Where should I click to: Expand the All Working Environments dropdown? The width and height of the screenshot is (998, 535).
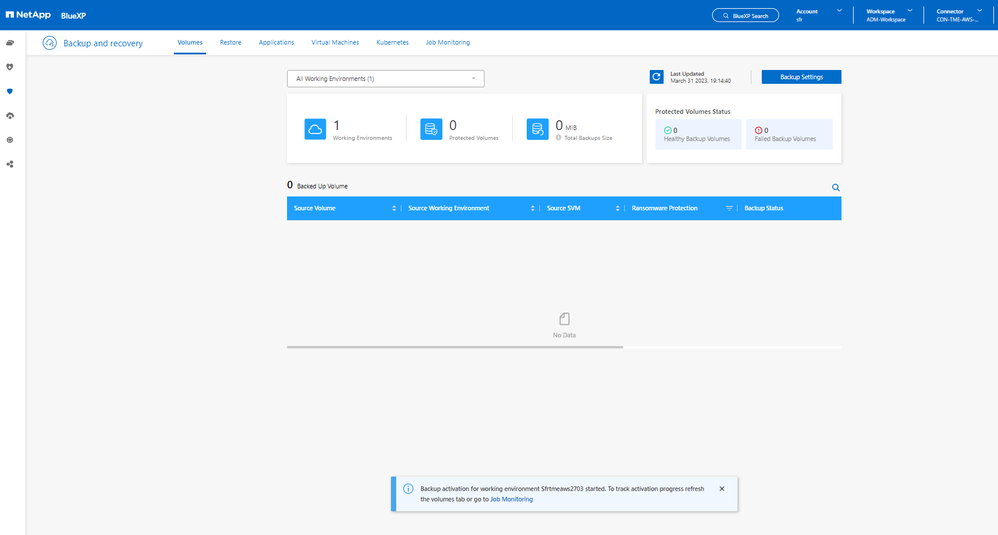pyautogui.click(x=385, y=78)
